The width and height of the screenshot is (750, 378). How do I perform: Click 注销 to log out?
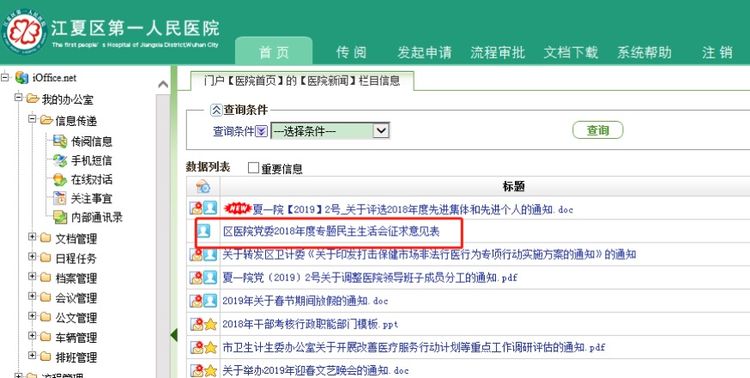click(717, 52)
